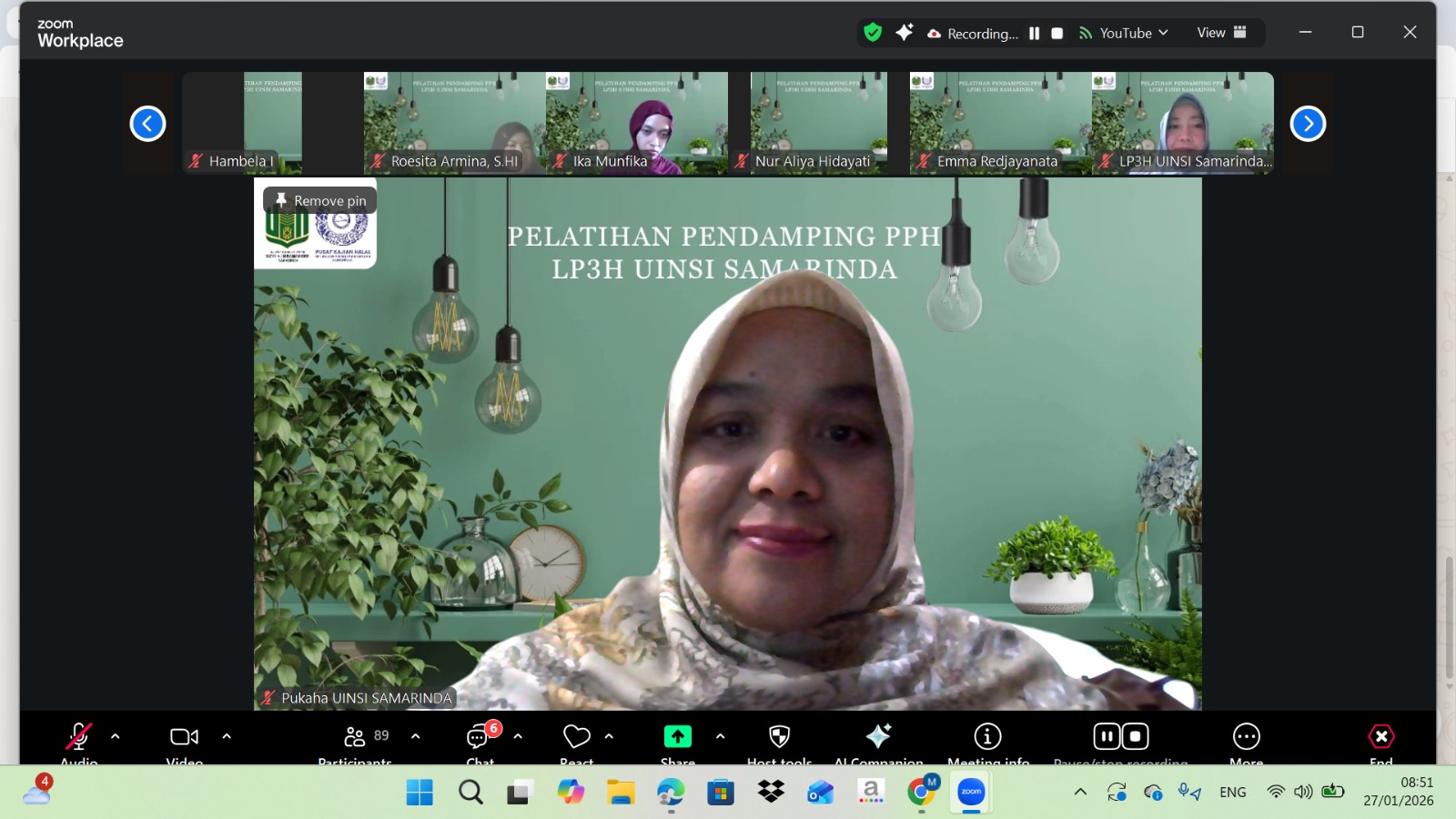This screenshot has width=1456, height=819.
Task: Open Host tools shield icon
Action: pos(779,736)
